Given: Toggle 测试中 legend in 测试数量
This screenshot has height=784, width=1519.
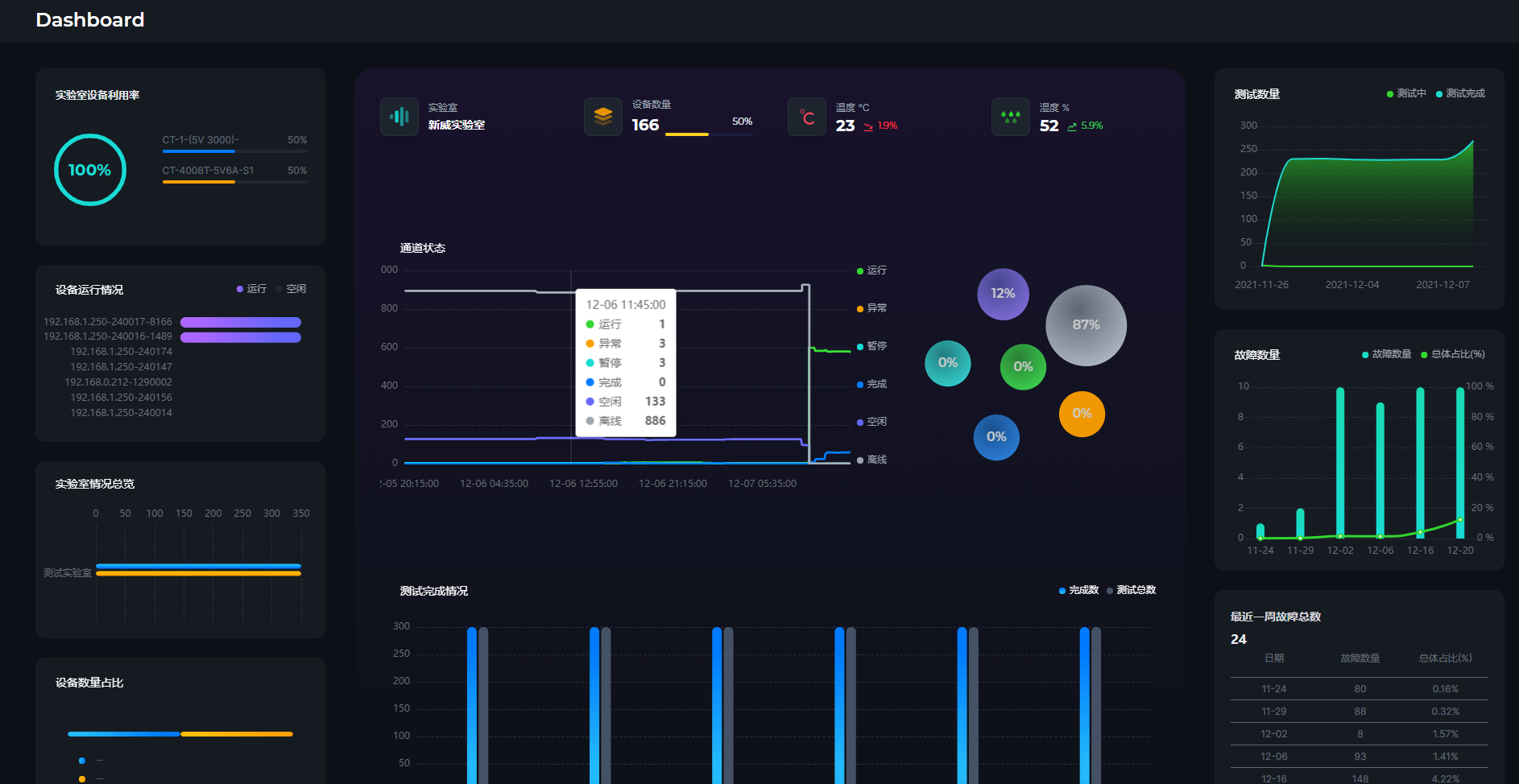Looking at the screenshot, I should point(1406,93).
